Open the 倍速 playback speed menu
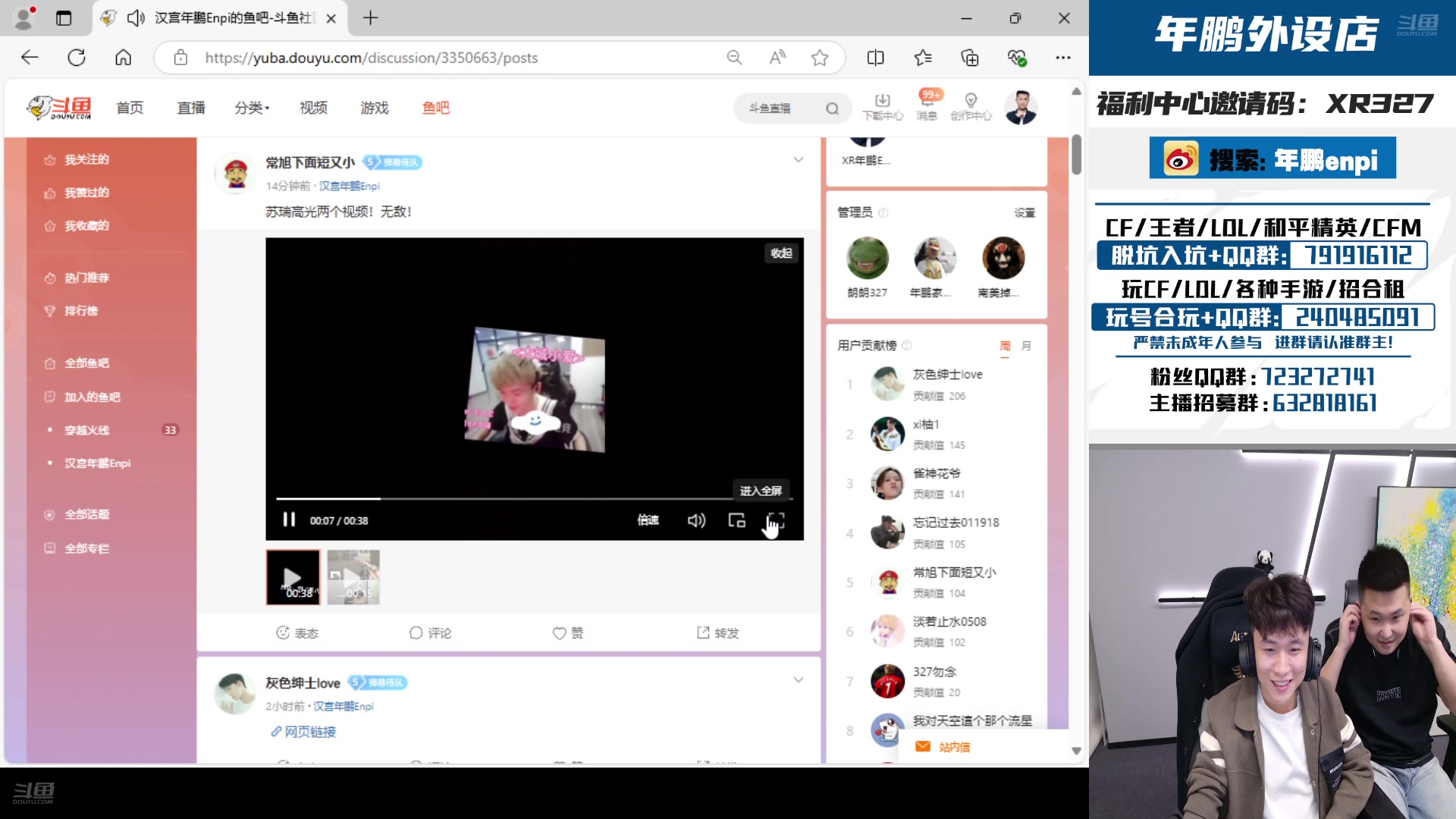This screenshot has height=819, width=1456. pos(648,520)
